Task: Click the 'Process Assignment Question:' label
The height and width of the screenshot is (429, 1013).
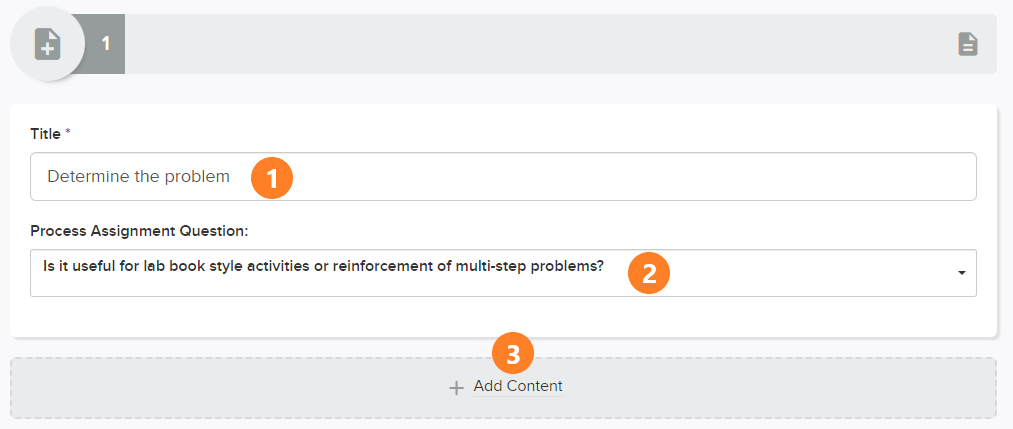Action: [x=139, y=231]
